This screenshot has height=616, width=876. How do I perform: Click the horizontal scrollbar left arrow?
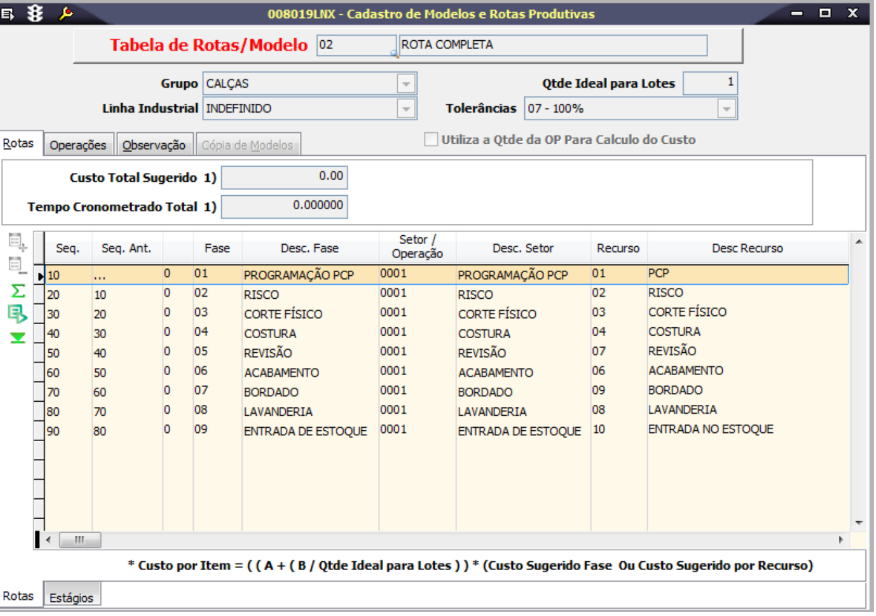point(49,540)
